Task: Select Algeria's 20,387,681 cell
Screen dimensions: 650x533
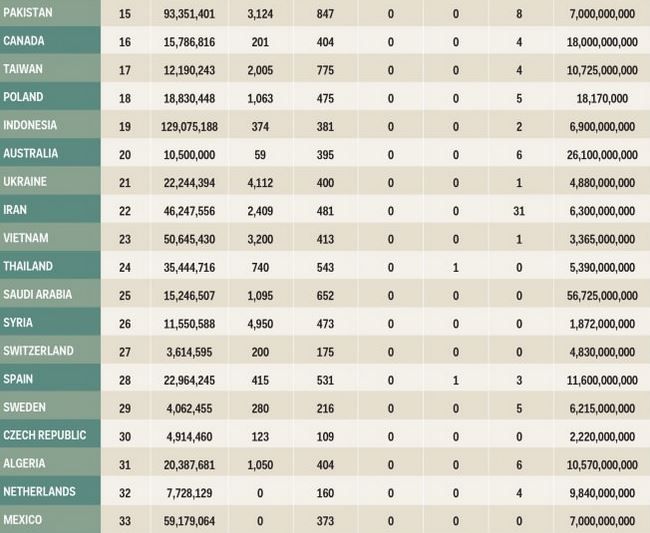Action: tap(189, 465)
